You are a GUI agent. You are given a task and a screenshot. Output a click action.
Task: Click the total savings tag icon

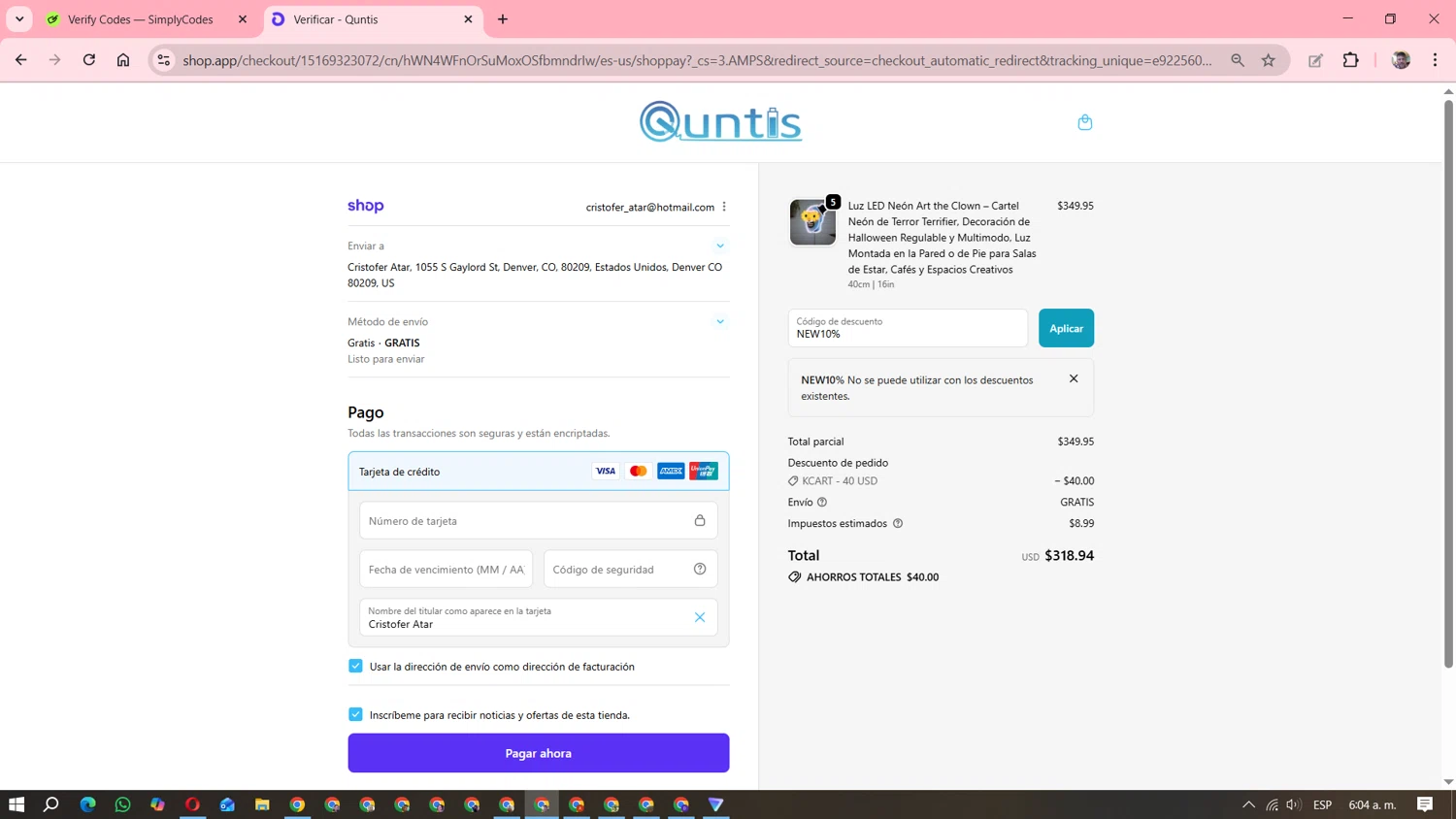tap(795, 576)
